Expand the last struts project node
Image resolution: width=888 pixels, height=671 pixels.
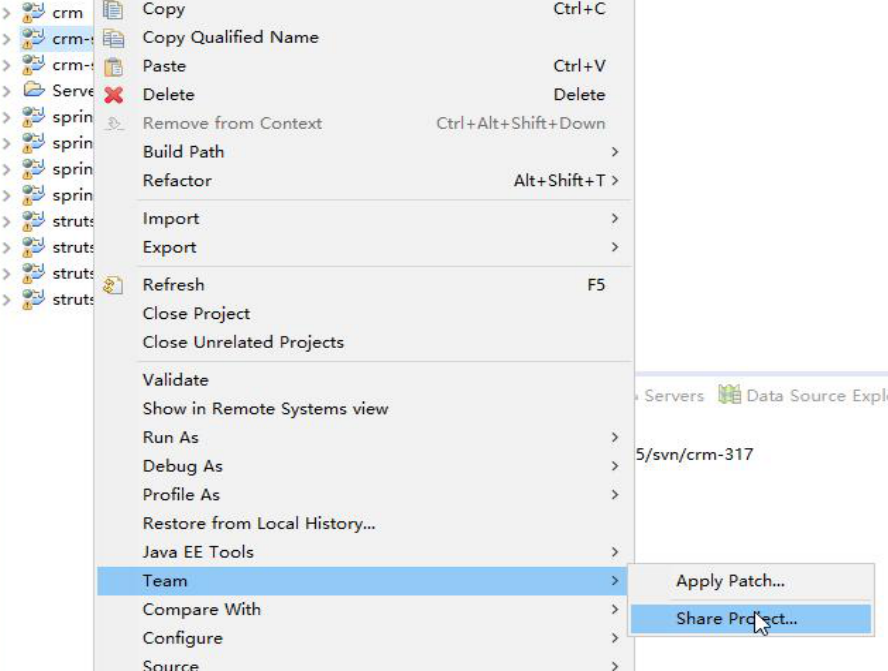click(x=7, y=299)
